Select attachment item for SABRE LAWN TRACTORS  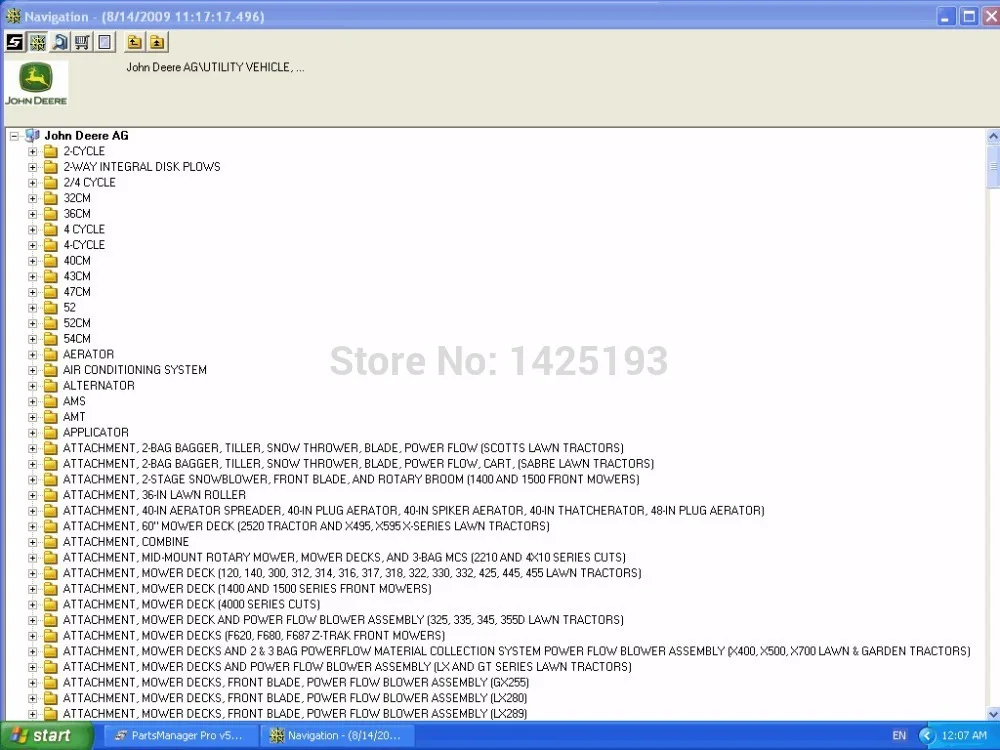click(x=358, y=464)
